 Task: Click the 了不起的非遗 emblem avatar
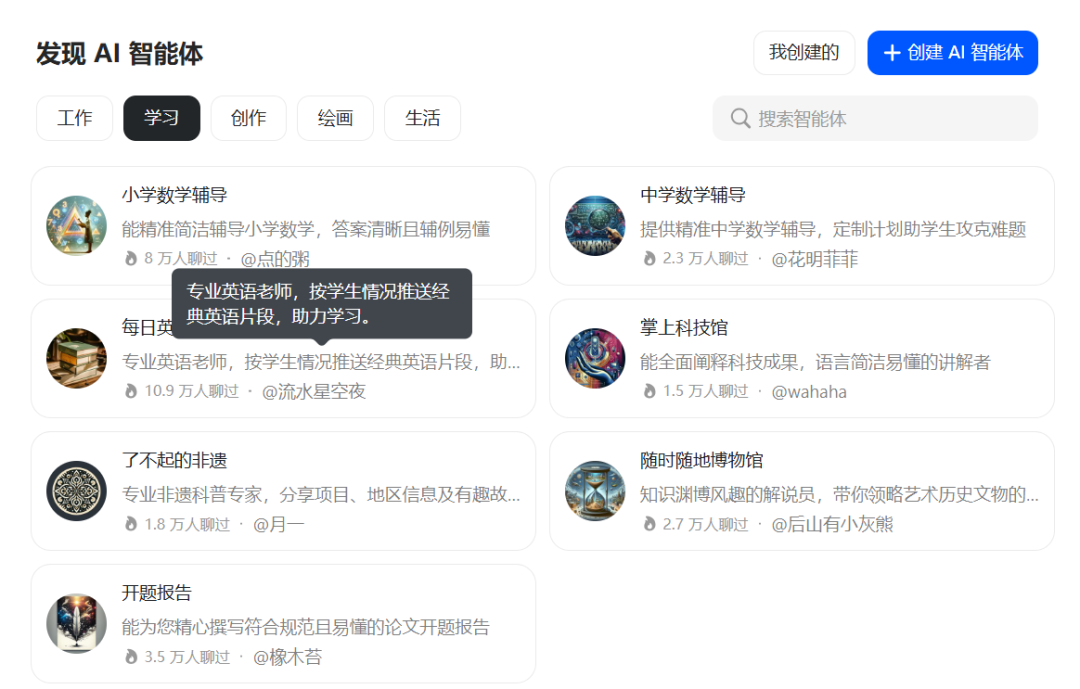click(x=76, y=490)
